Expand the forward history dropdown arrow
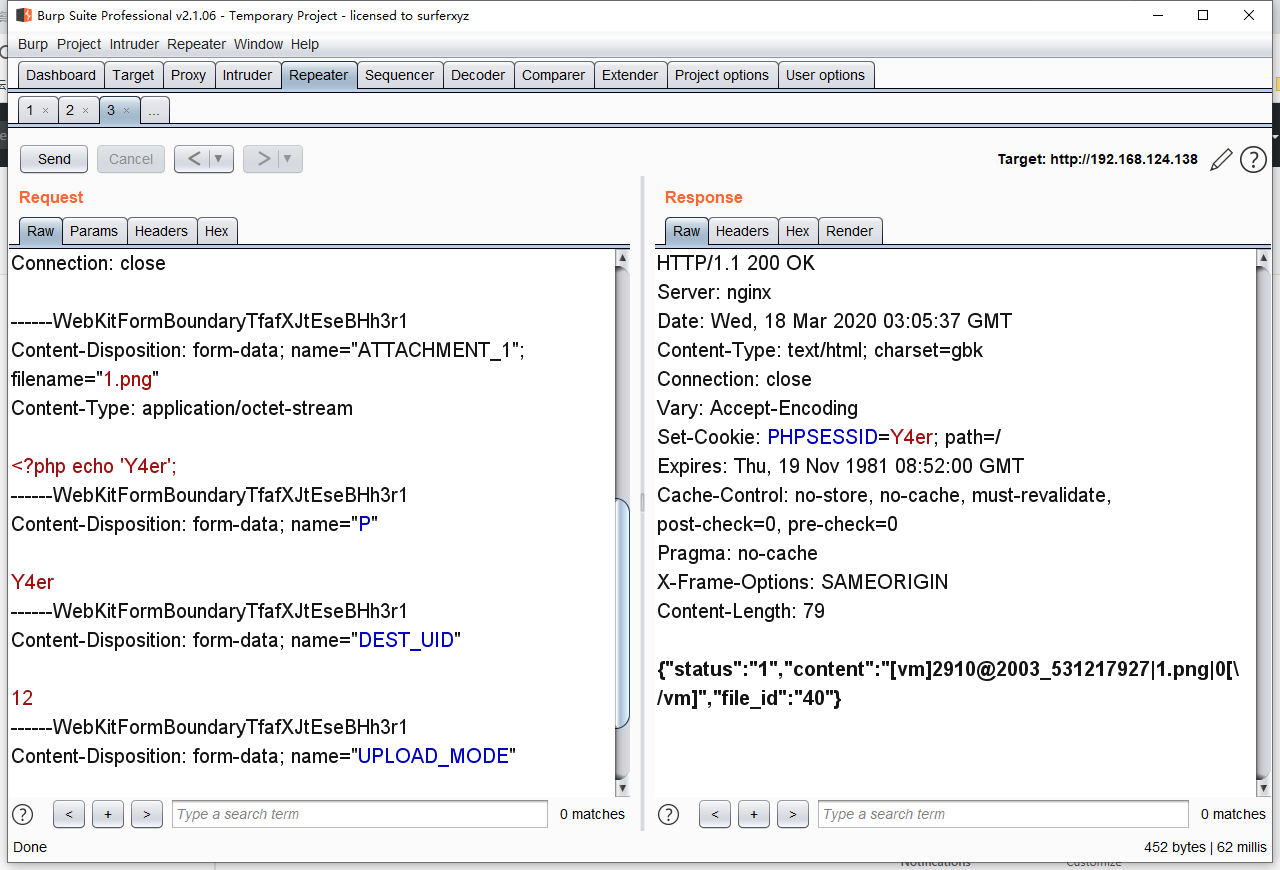 pos(290,159)
